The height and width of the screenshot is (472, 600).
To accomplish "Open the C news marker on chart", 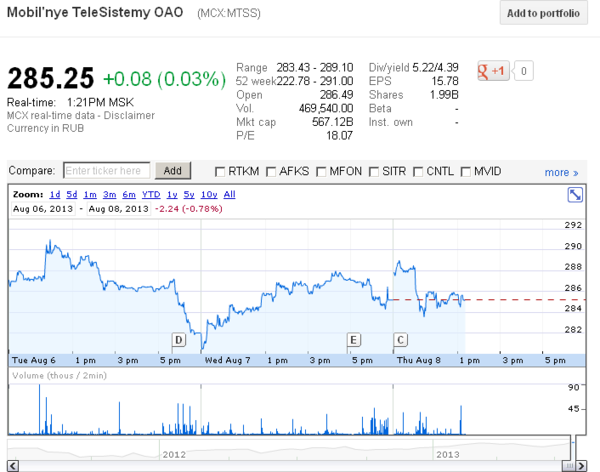I will [x=401, y=340].
